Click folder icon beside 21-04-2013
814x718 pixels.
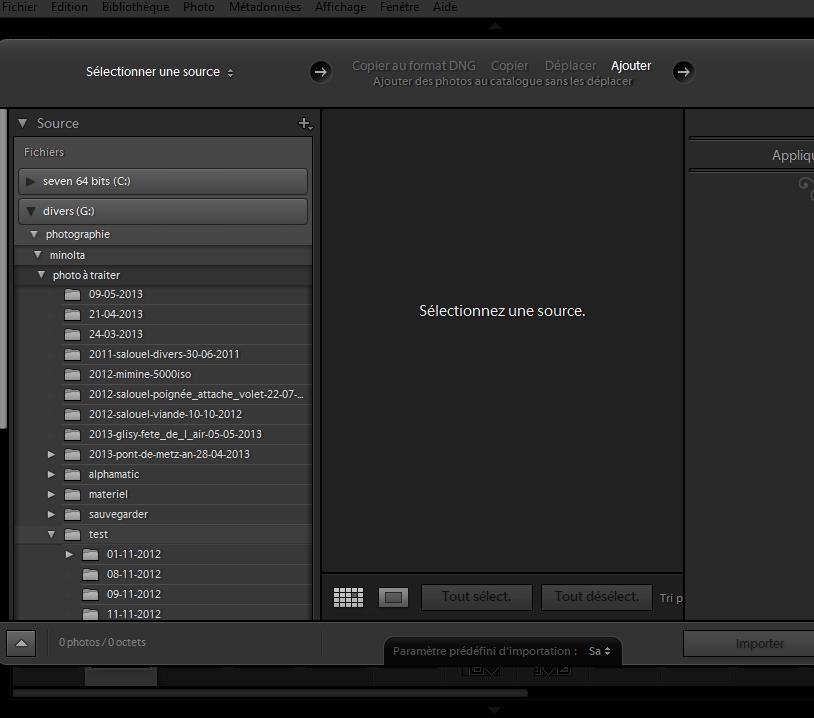click(x=72, y=315)
